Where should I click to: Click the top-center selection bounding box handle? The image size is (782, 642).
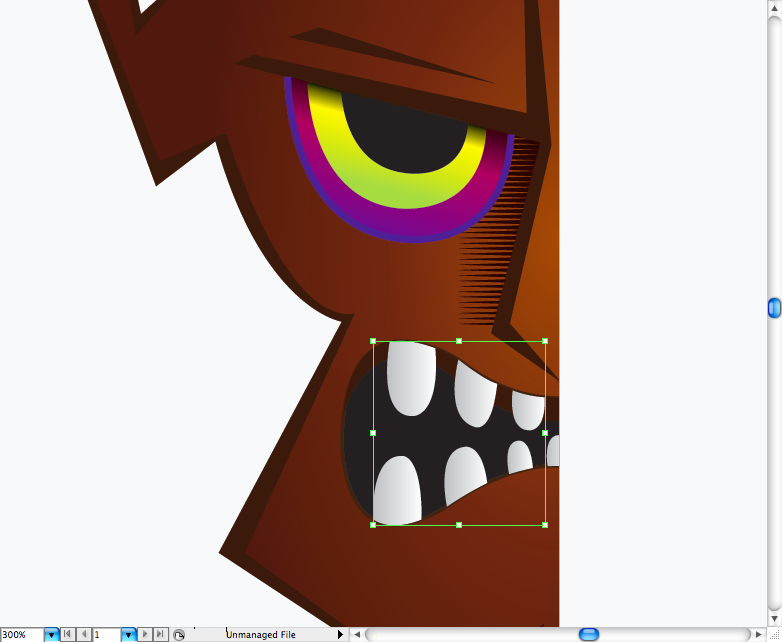pos(459,341)
